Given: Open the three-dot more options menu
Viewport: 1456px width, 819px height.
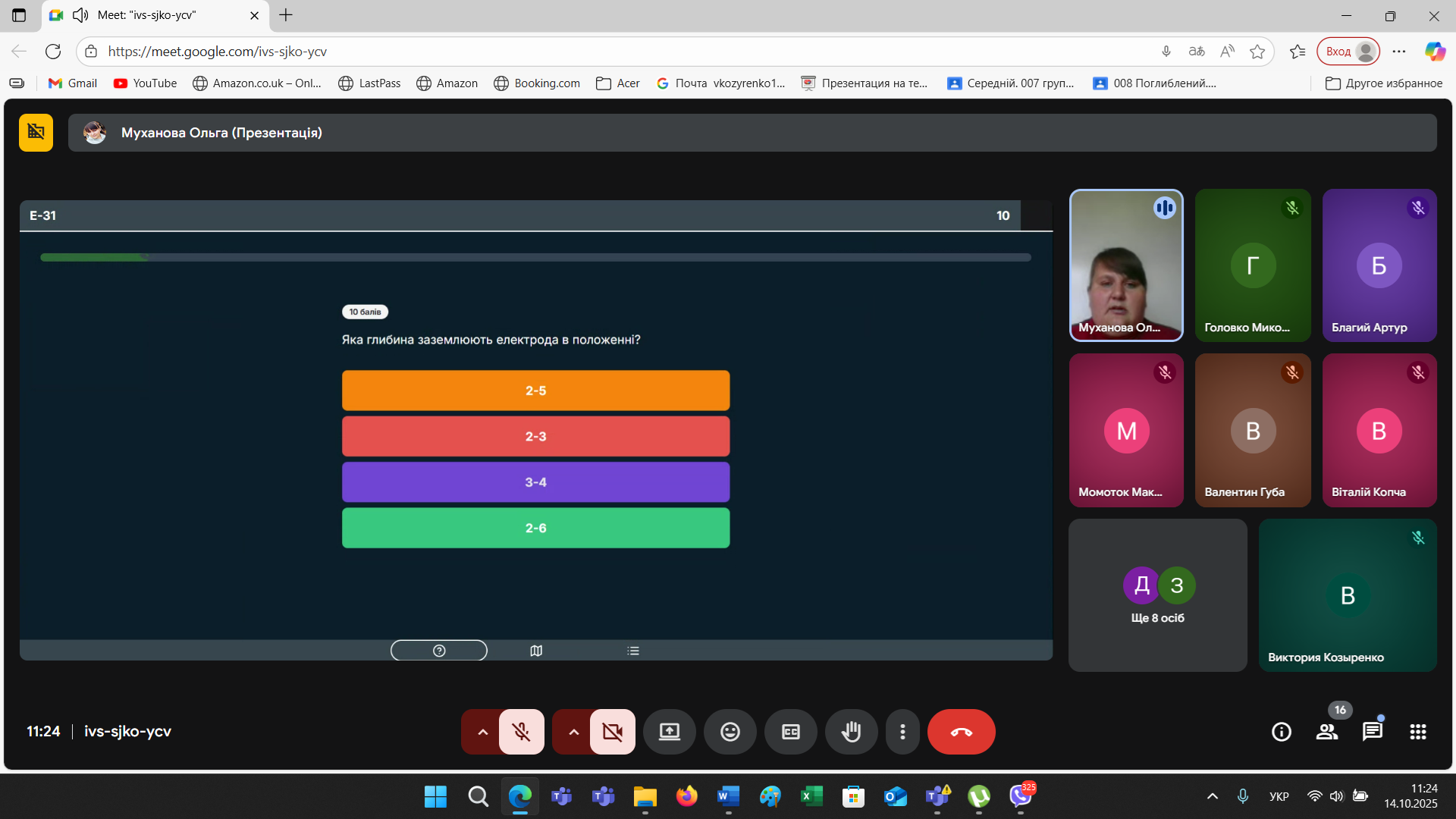Looking at the screenshot, I should point(902,732).
